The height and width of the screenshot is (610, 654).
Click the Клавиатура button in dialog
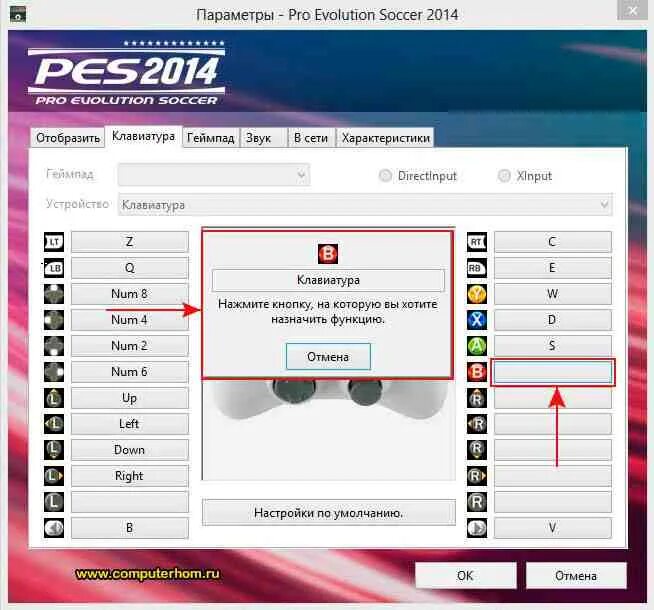328,280
